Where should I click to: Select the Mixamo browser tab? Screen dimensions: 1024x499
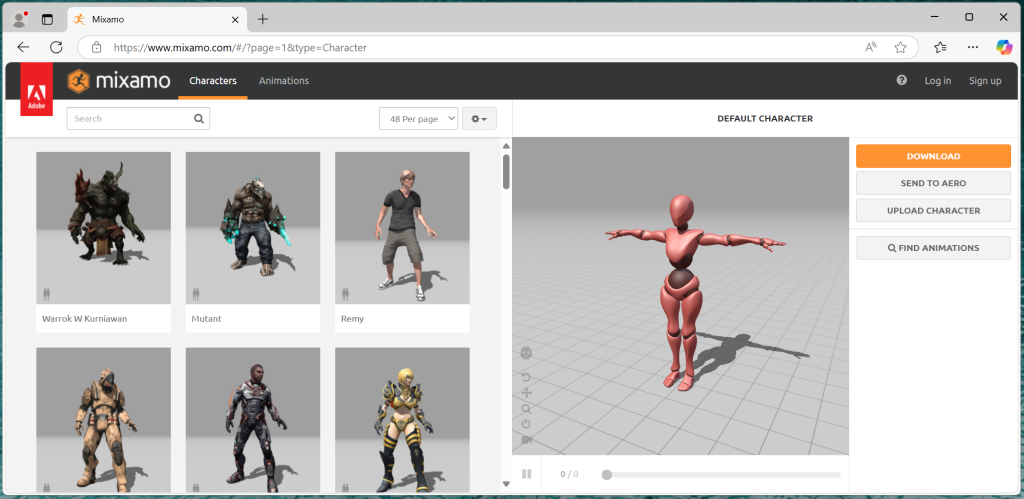(x=157, y=19)
